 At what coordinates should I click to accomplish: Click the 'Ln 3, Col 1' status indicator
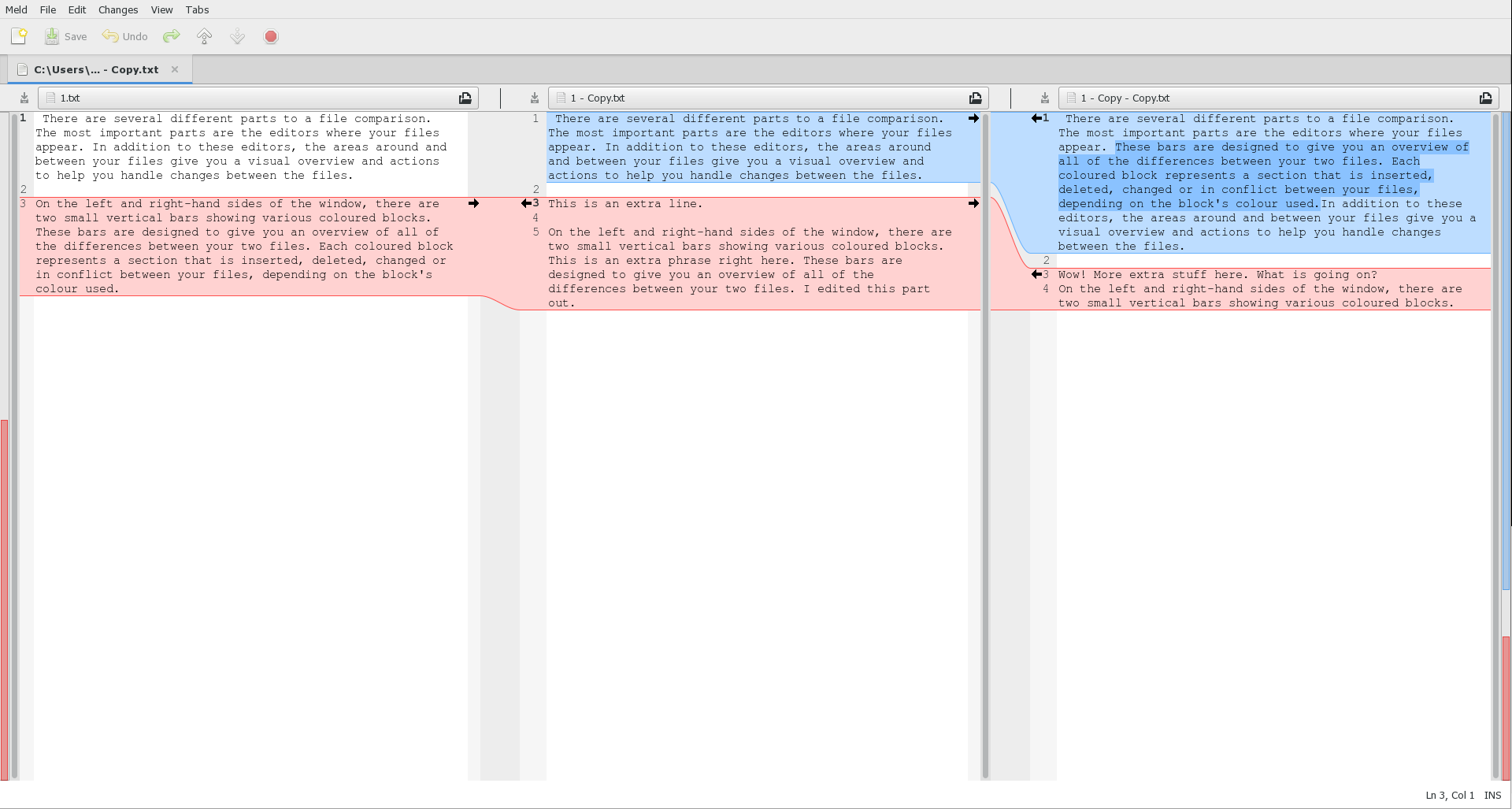(1450, 795)
